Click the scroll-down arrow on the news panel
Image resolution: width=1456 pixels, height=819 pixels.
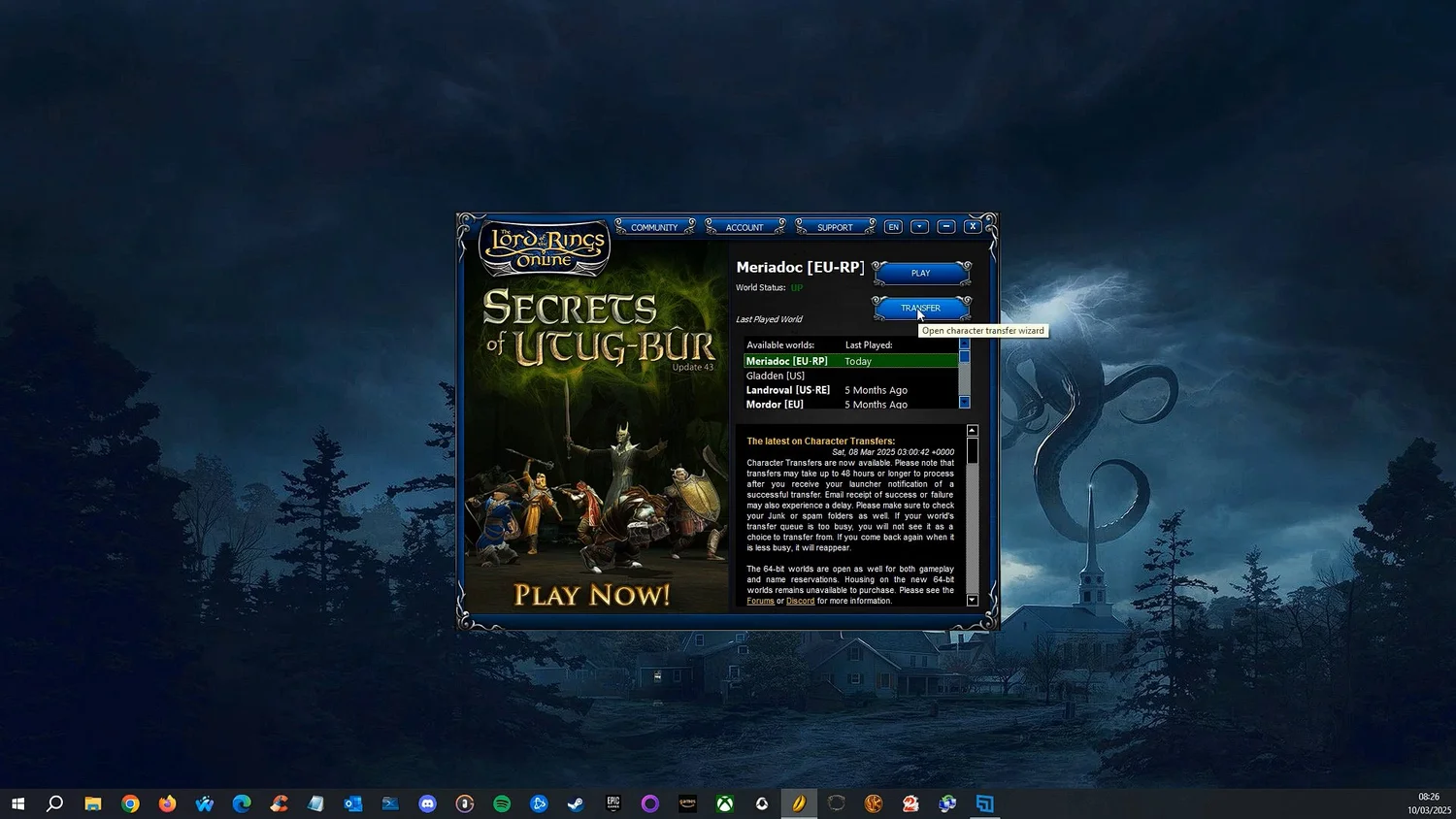coord(972,600)
